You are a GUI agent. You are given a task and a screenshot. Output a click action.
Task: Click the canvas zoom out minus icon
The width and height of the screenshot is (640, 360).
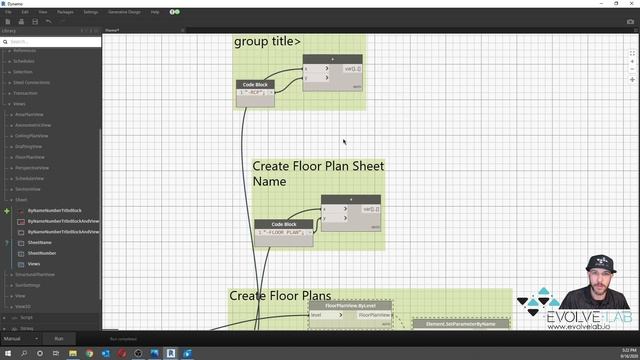click(632, 69)
